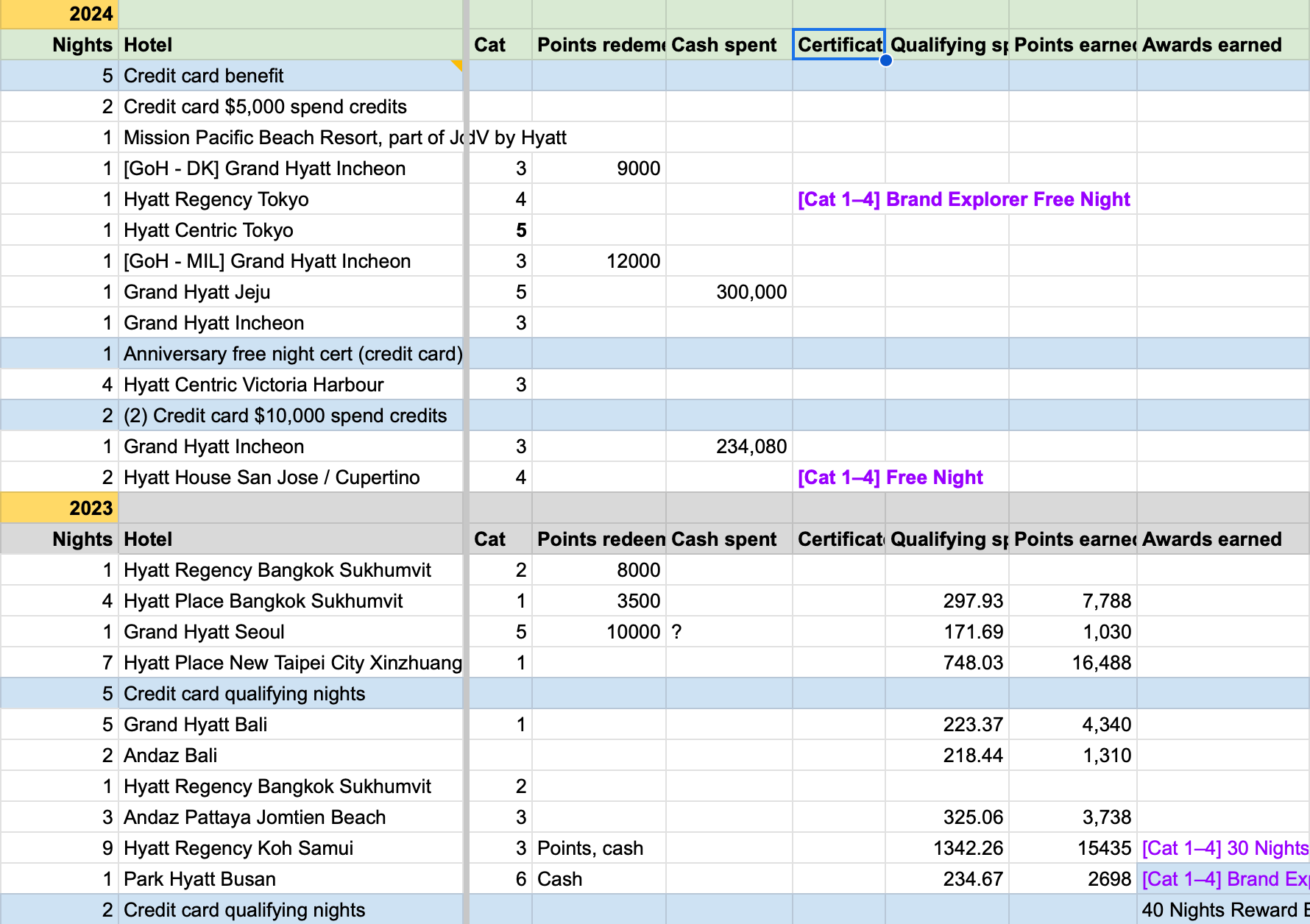Image resolution: width=1310 pixels, height=924 pixels.
Task: Select 'Park Hyatt Busan' cell
Action: pyautogui.click(x=291, y=879)
